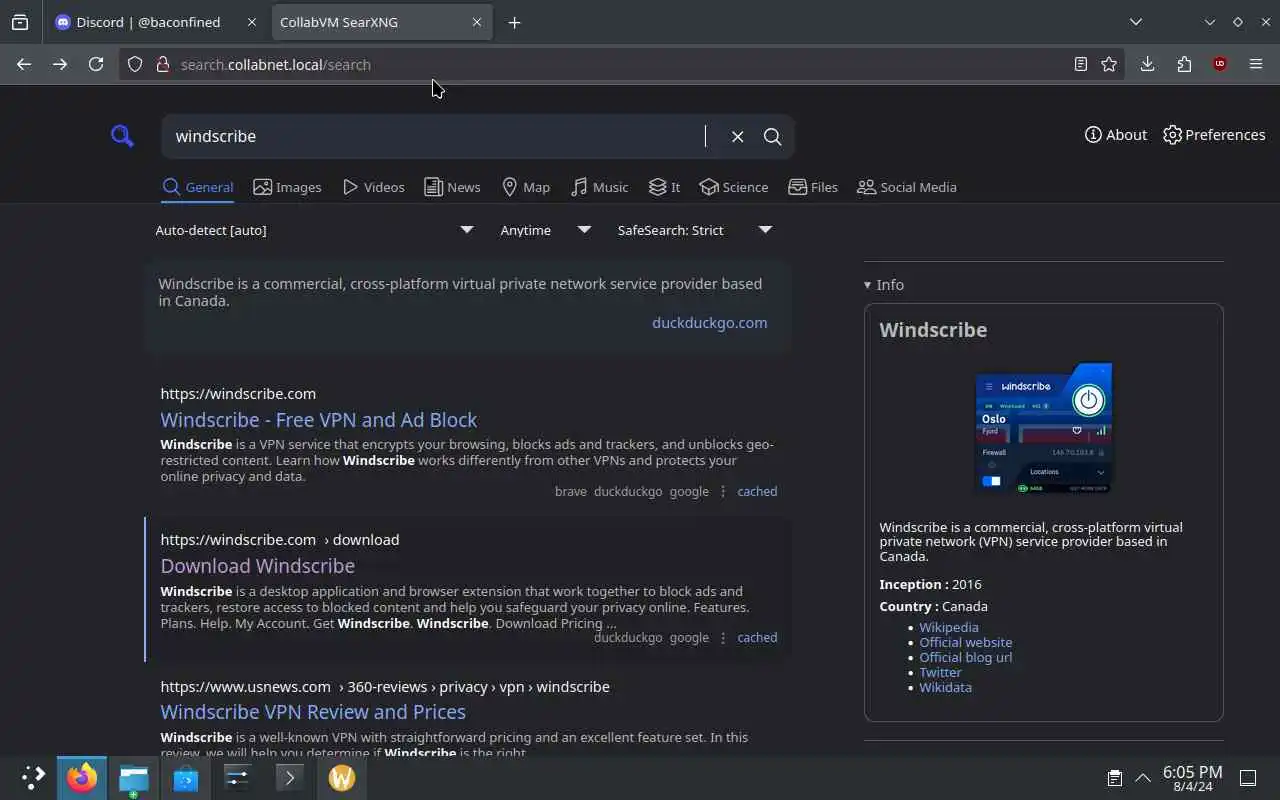1280x800 pixels.
Task: Open Windscribe VPN Review and Prices result
Action: point(313,712)
